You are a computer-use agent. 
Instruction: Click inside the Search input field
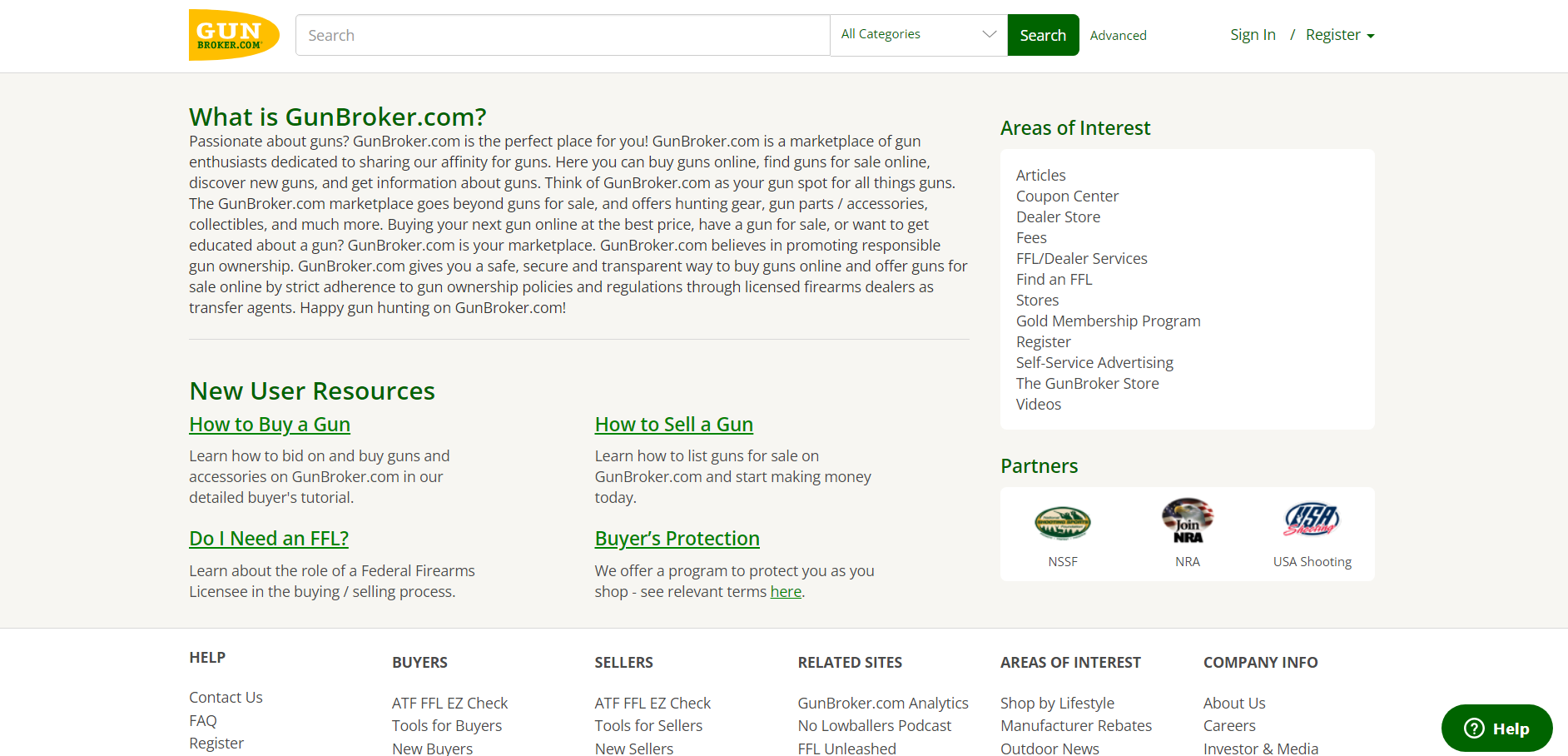coord(562,34)
